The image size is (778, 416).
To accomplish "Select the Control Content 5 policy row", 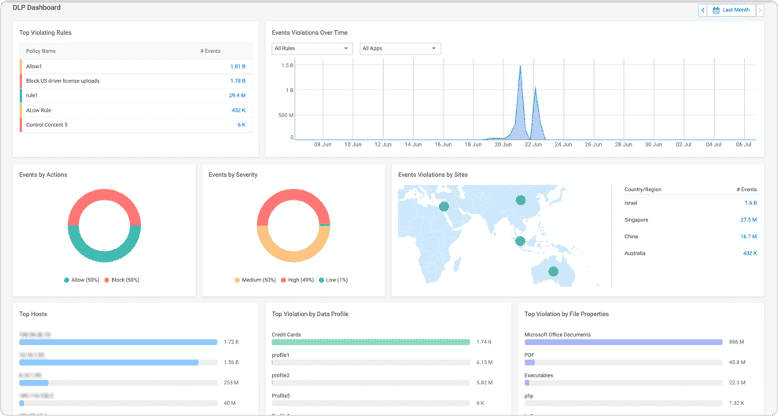I will click(136, 125).
